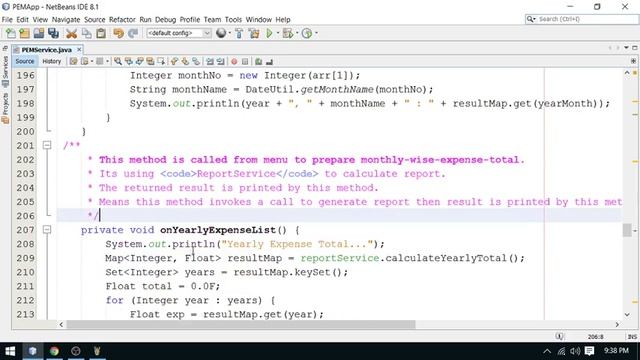Select the PEMService.java editor tab
This screenshot has width=640, height=360.
pyautogui.click(x=46, y=50)
